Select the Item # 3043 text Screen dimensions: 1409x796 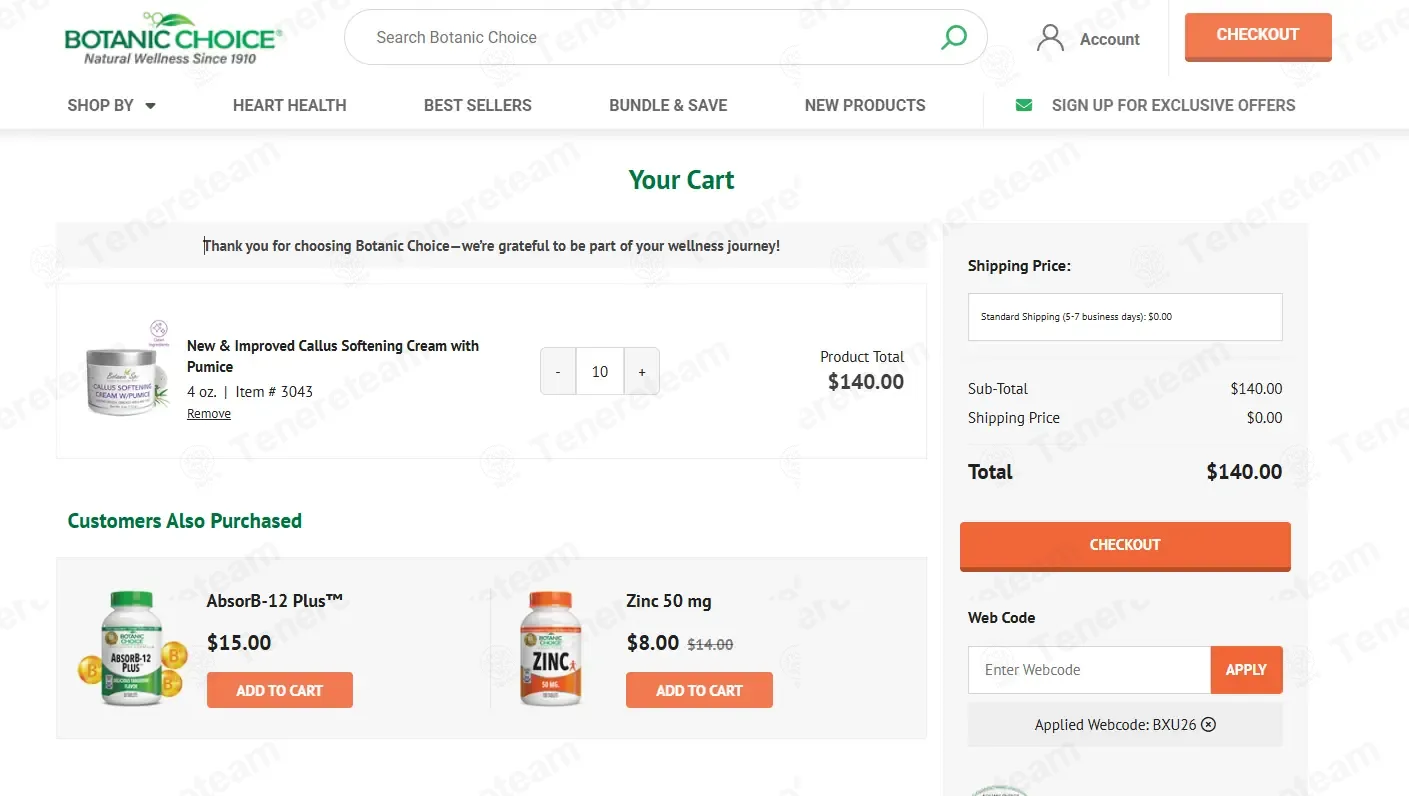[274, 392]
